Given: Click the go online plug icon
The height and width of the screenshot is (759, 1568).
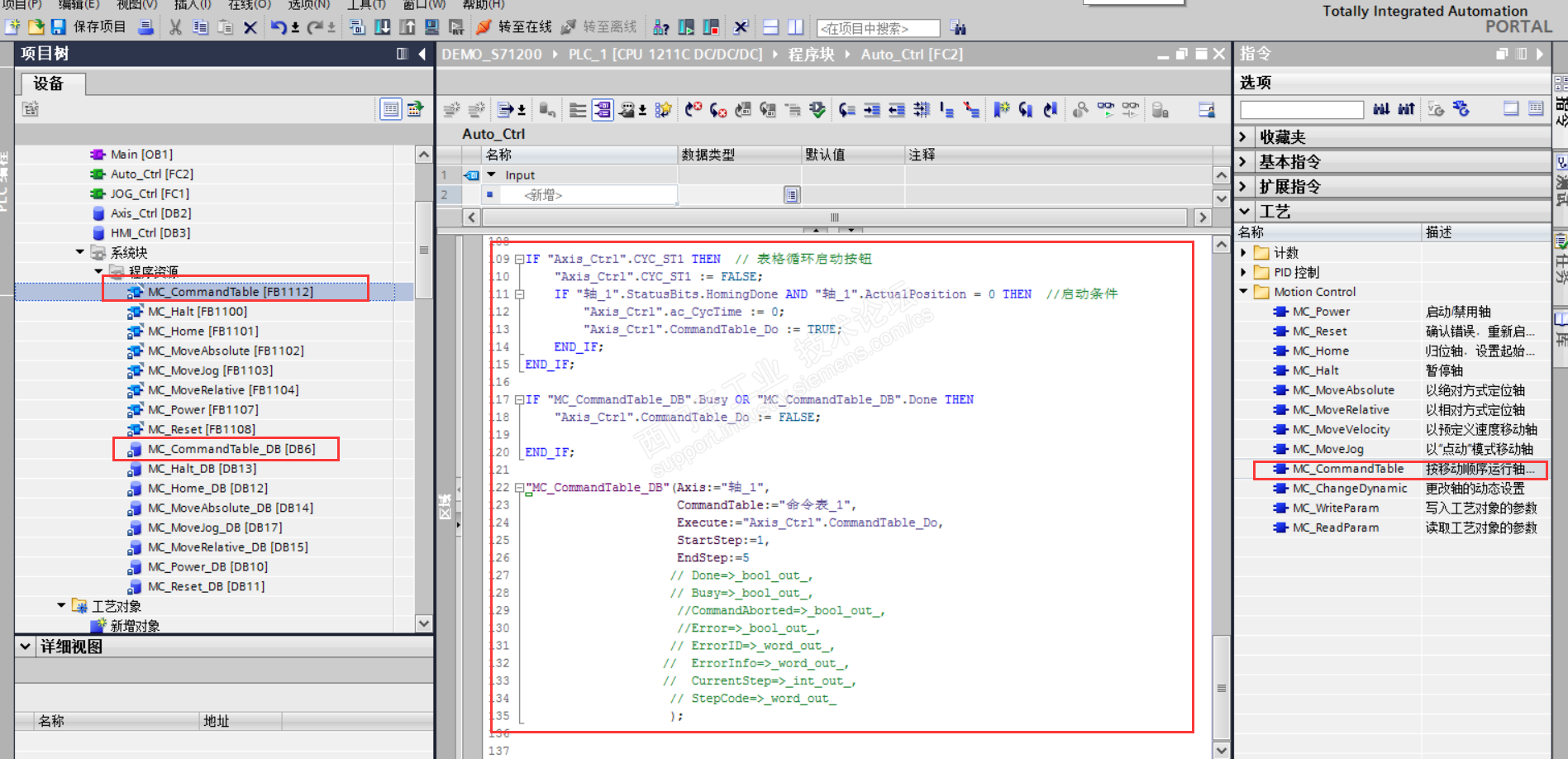Looking at the screenshot, I should pos(484,27).
